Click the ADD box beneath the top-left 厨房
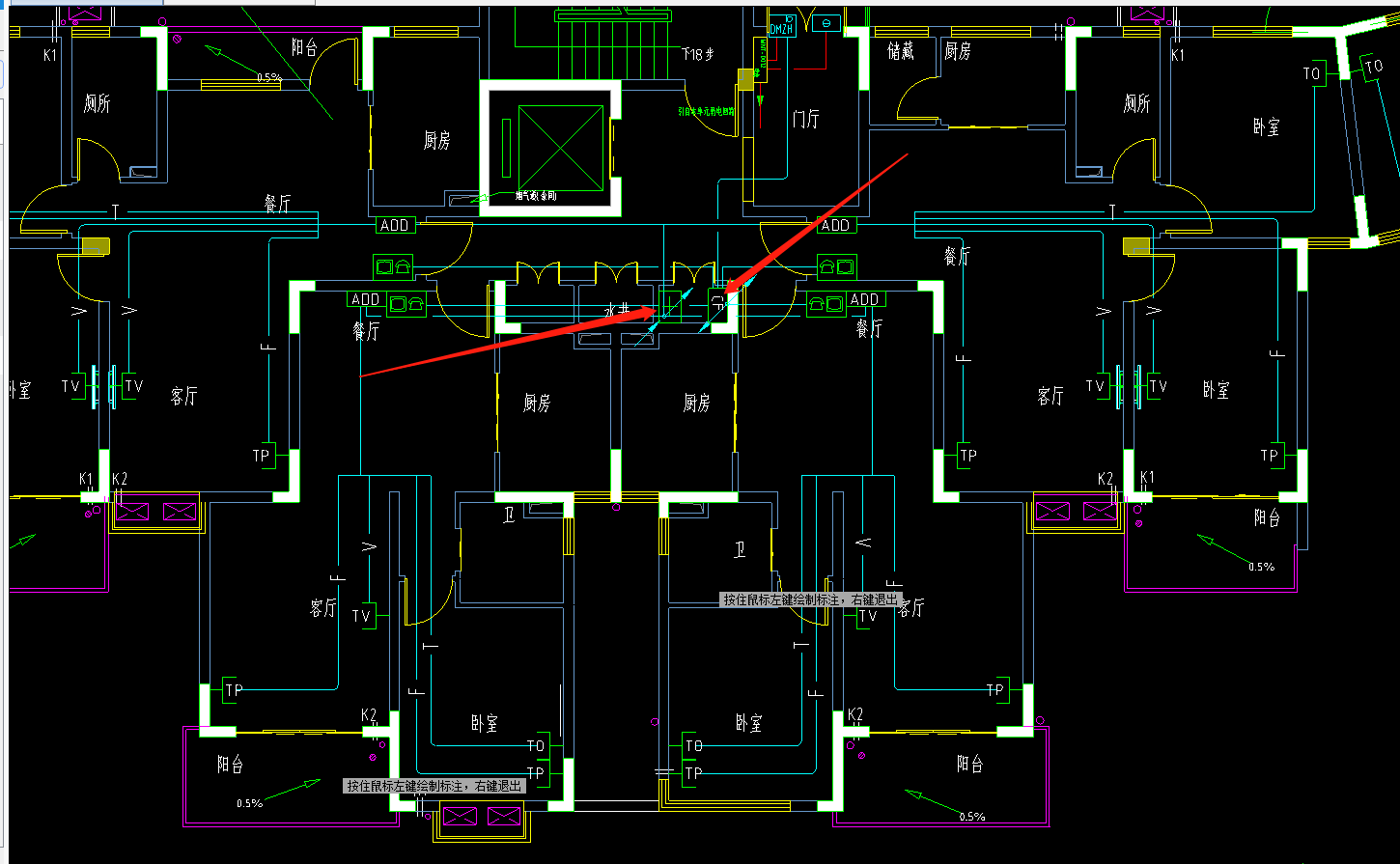Screen dimensions: 1400x864 (395, 225)
